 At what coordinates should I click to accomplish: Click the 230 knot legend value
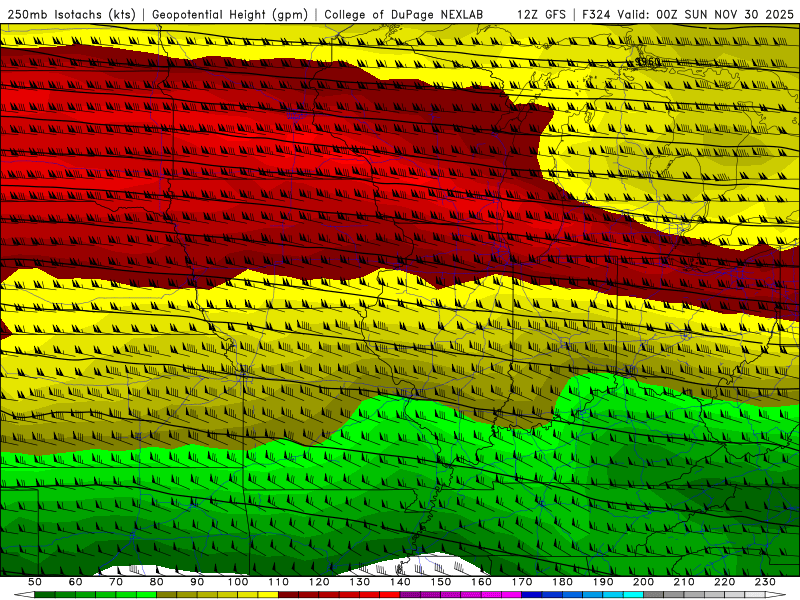[765, 582]
